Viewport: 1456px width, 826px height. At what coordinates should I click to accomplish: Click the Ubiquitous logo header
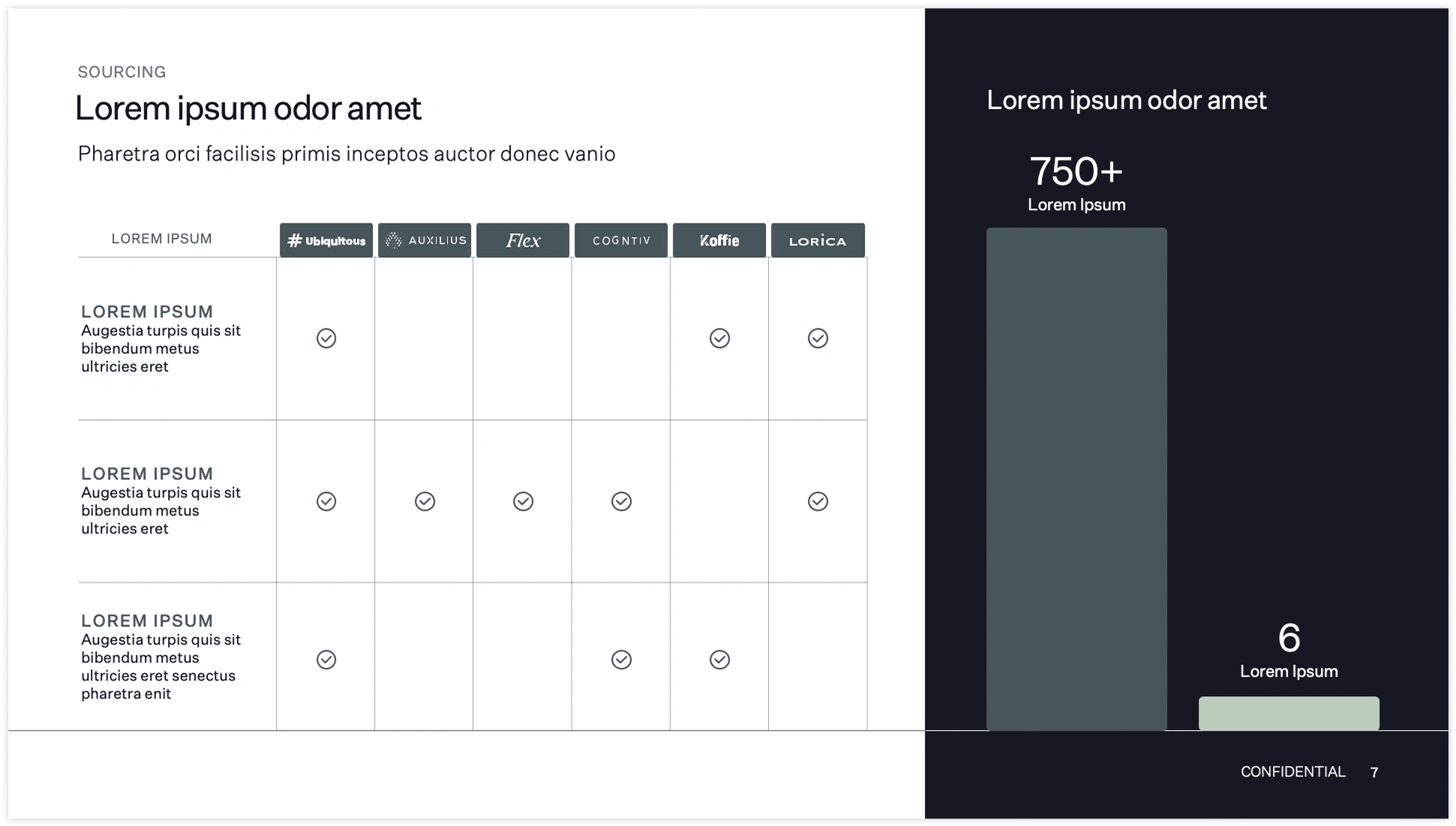tap(326, 240)
